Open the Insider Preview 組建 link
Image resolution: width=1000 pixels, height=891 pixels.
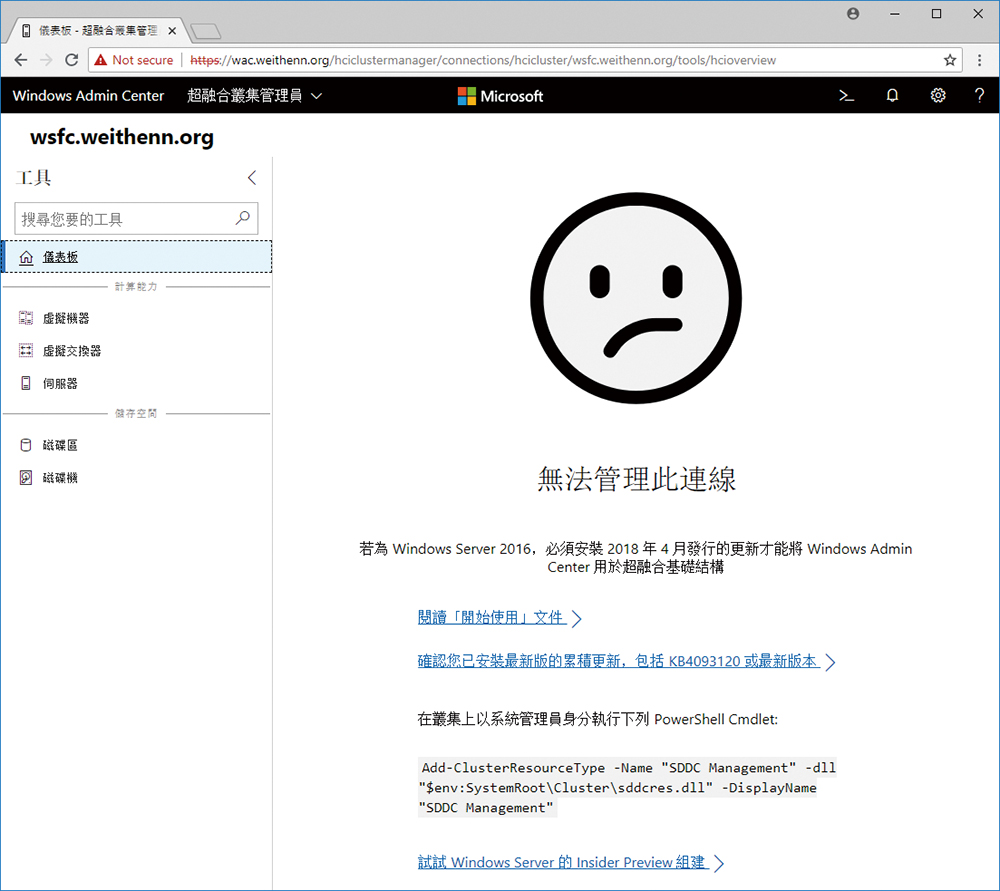pos(571,863)
